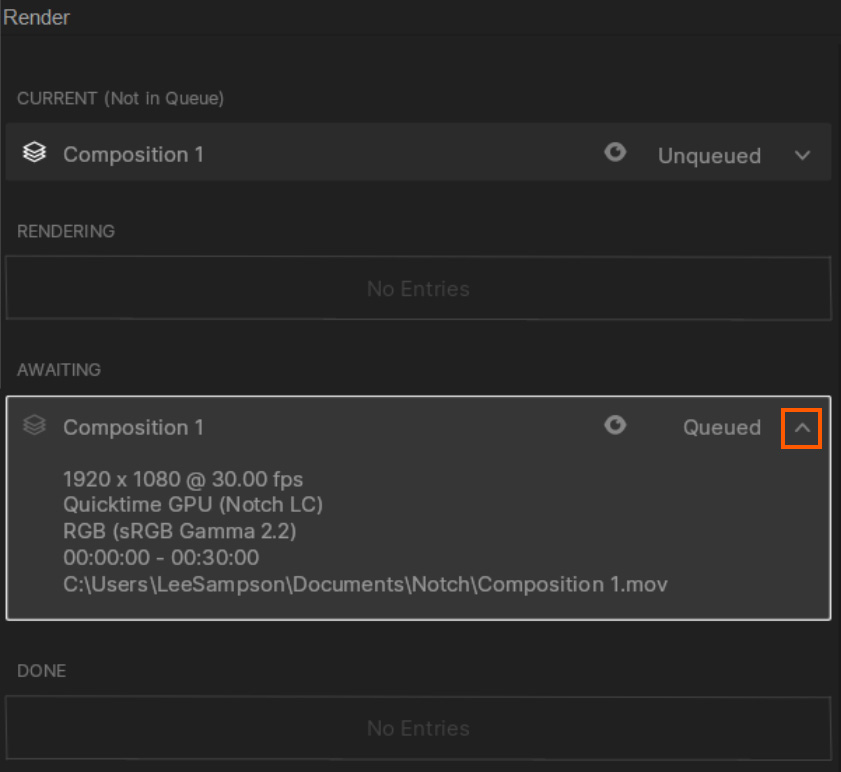Select Composition 1 name in the Awaiting section
Viewport: 841px width, 772px height.
pos(133,428)
